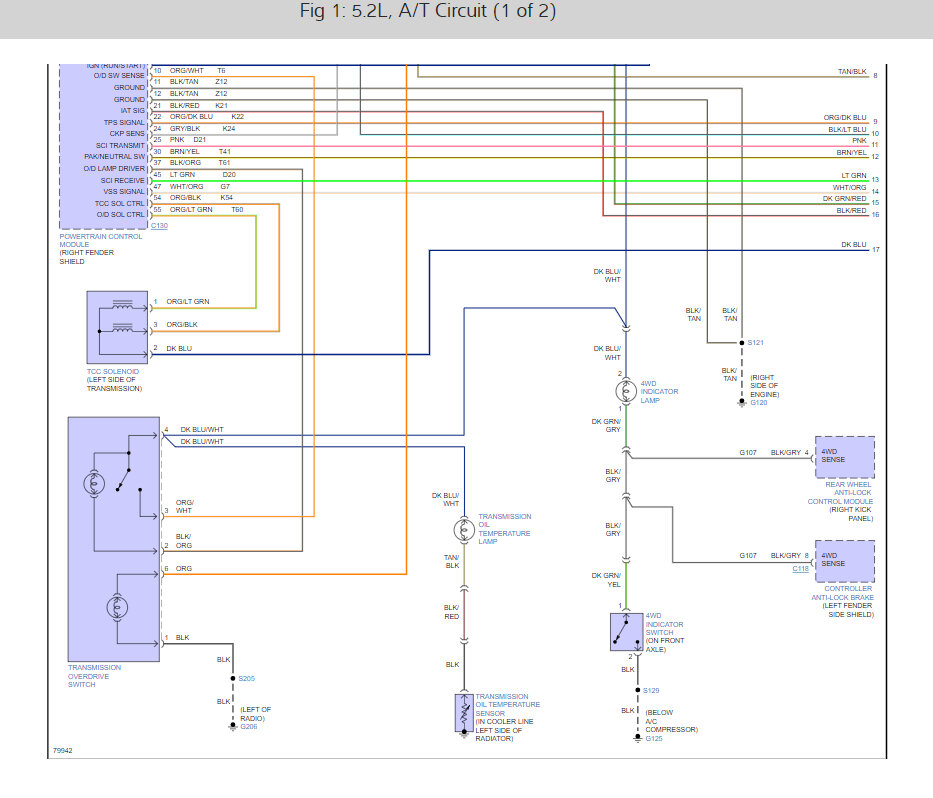
Task: Click the Powertrain Control Module label
Action: coord(101,240)
